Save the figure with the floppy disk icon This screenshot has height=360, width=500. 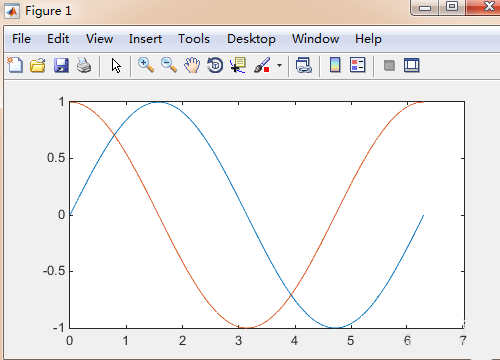[x=61, y=65]
